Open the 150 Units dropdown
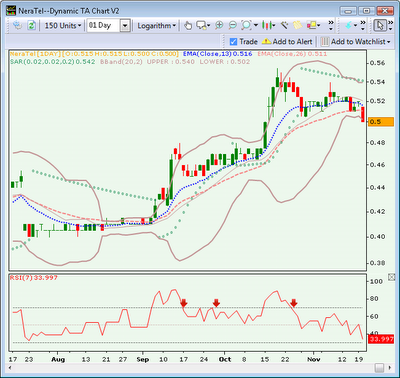This screenshot has width=400, height=378. pyautogui.click(x=63, y=25)
